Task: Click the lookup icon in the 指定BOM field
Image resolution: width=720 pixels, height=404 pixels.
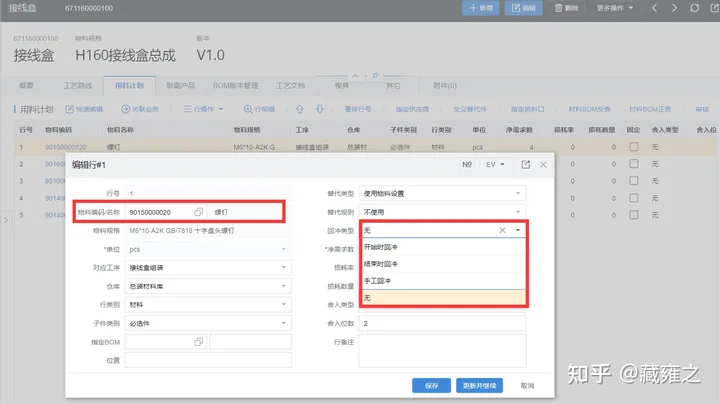Action: pos(198,342)
